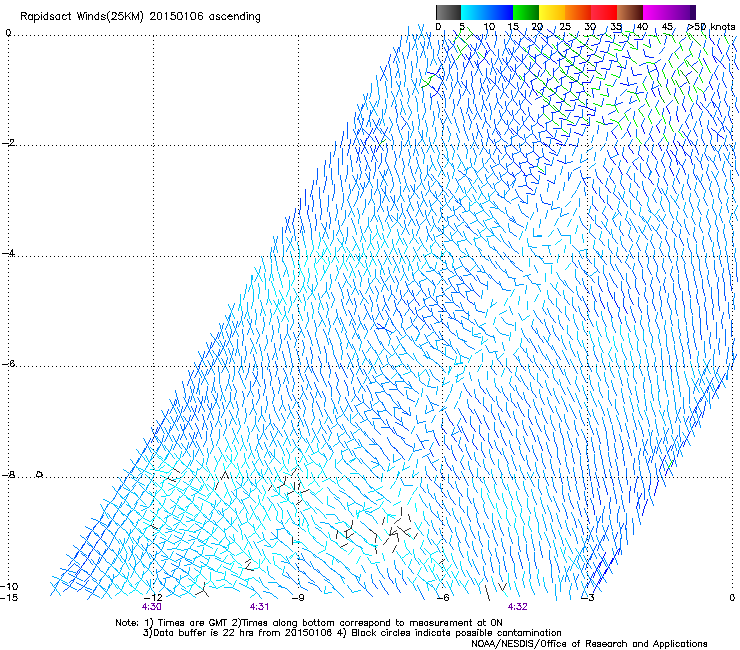The height and width of the screenshot is (650, 740).
Task: Select the red 30–35 knots color swatch
Action: click(x=604, y=12)
